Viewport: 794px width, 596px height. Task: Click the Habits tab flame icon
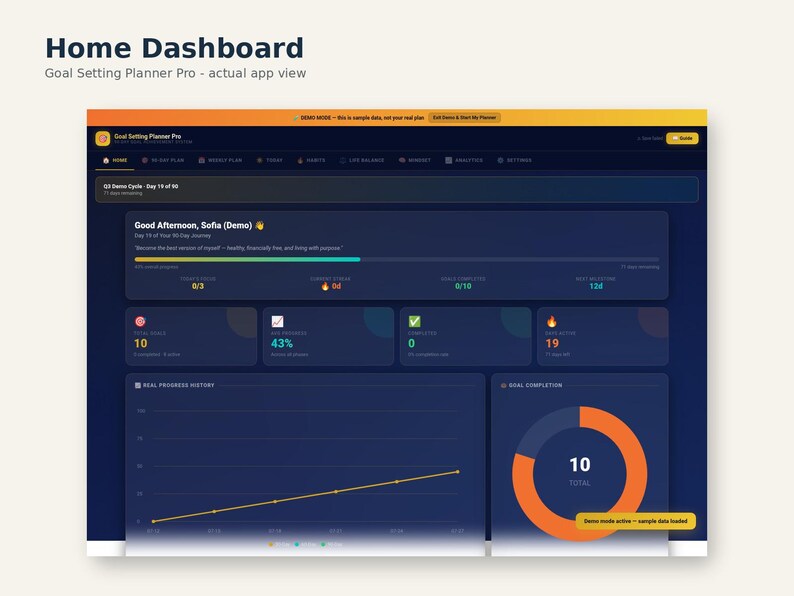coord(300,160)
